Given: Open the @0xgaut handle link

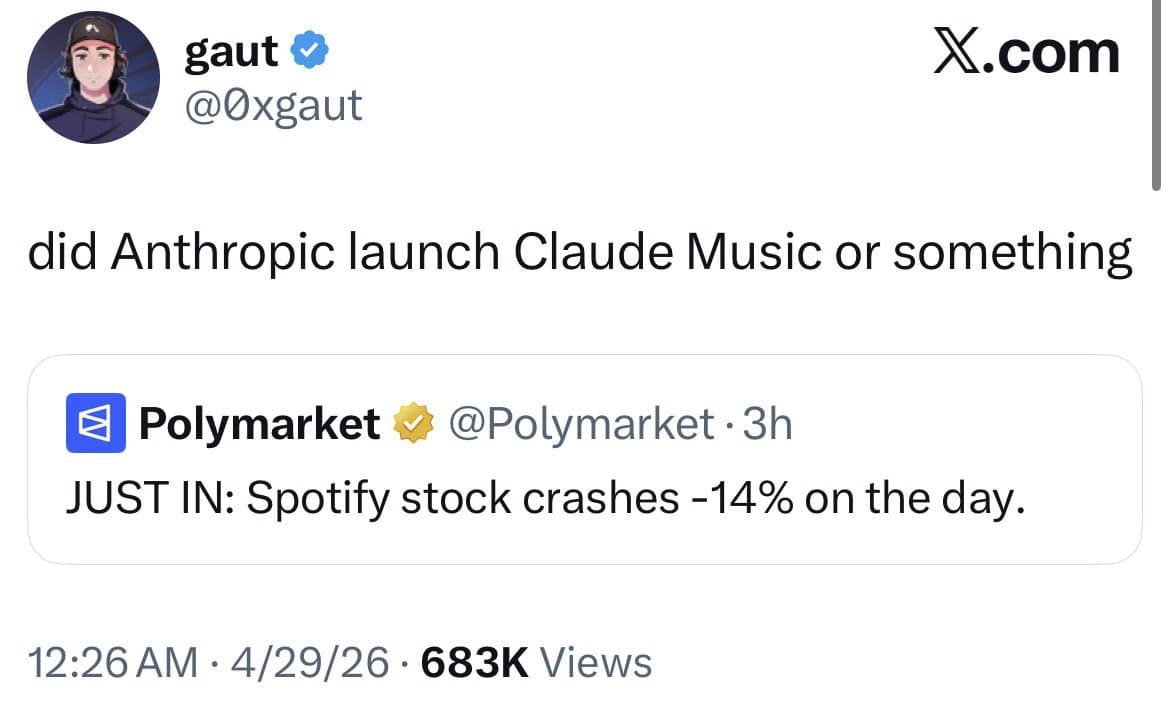Looking at the screenshot, I should (x=272, y=104).
